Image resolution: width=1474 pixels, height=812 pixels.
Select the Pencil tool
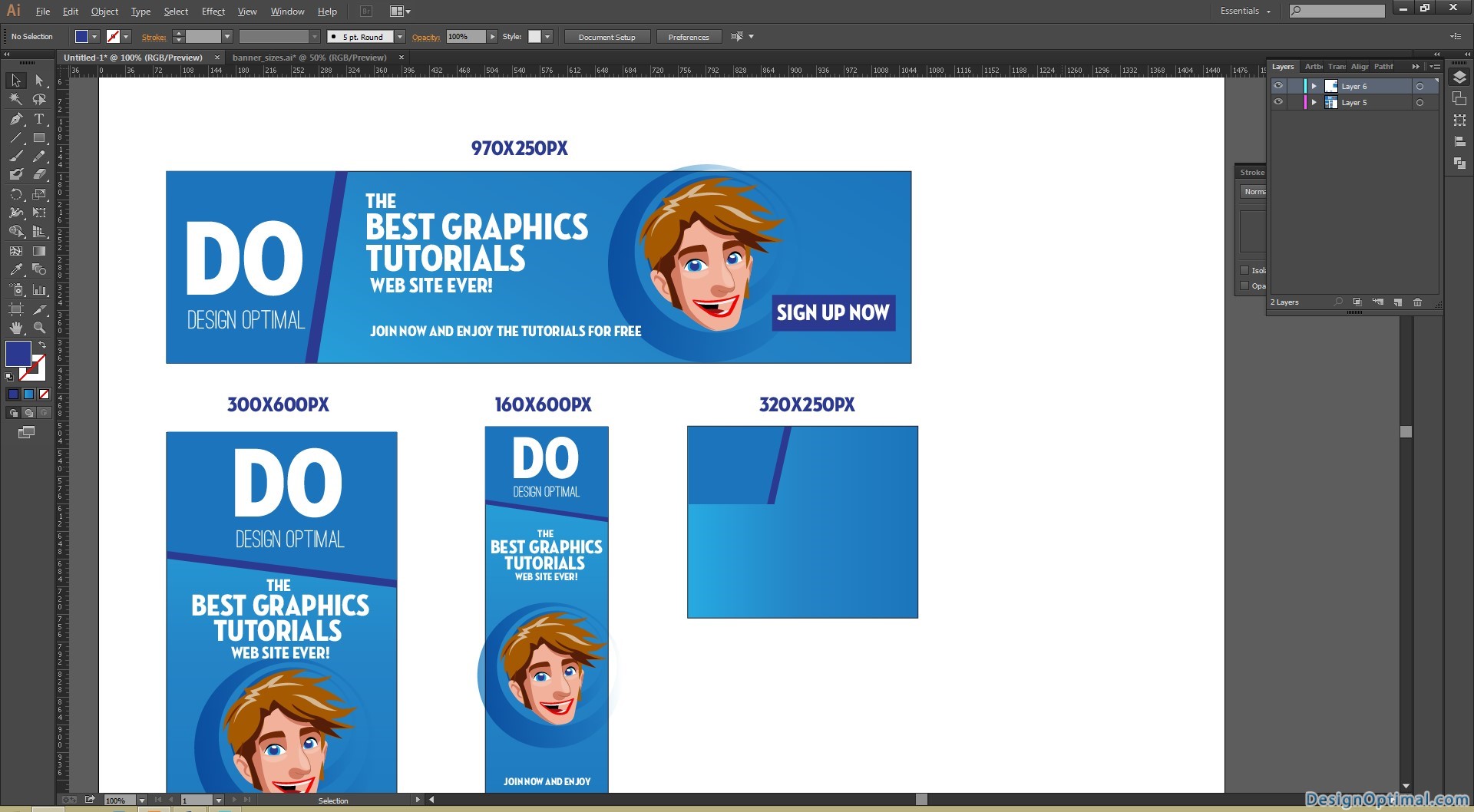point(39,156)
